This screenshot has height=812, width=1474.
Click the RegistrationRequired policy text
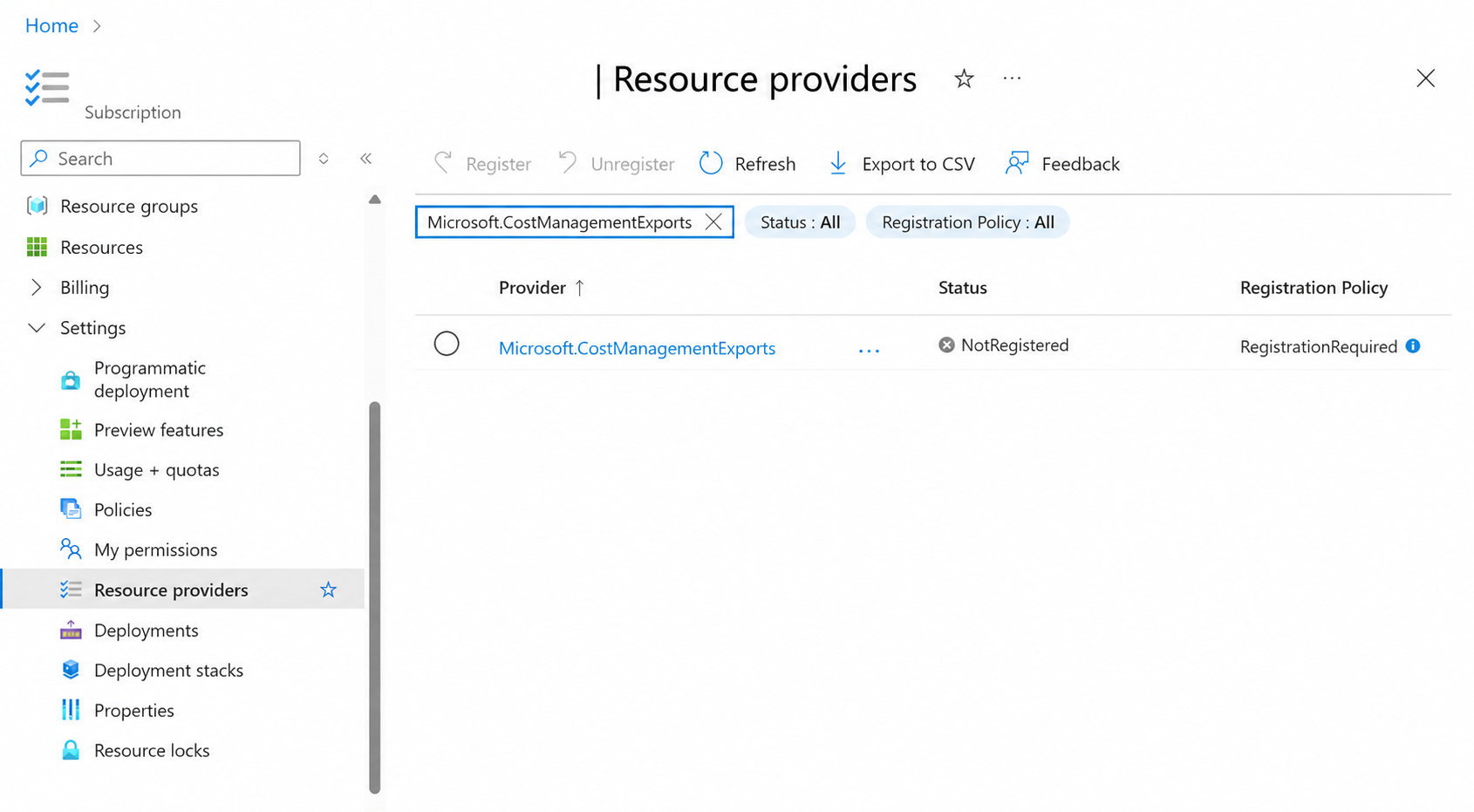(x=1319, y=347)
